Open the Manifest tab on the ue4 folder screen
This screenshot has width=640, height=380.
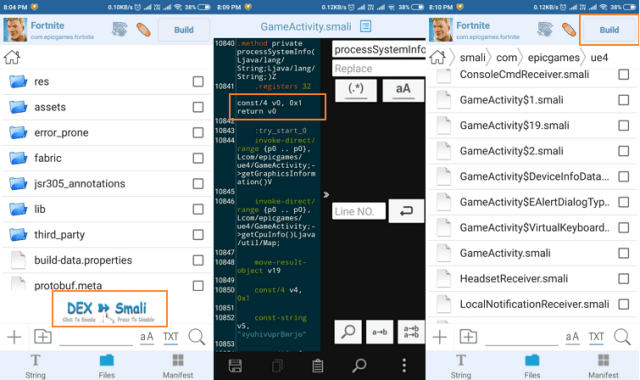click(603, 366)
